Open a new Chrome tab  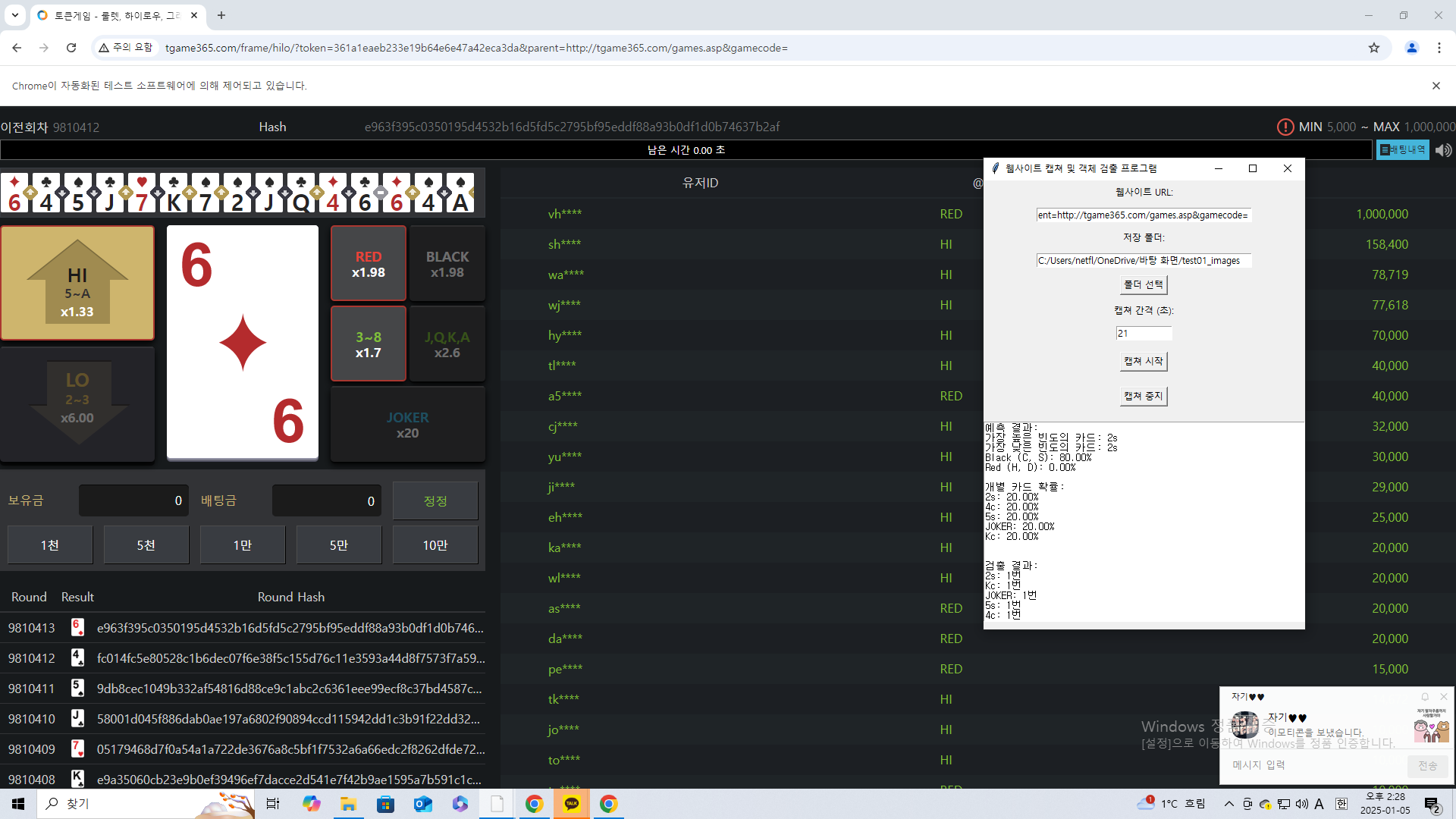[221, 15]
